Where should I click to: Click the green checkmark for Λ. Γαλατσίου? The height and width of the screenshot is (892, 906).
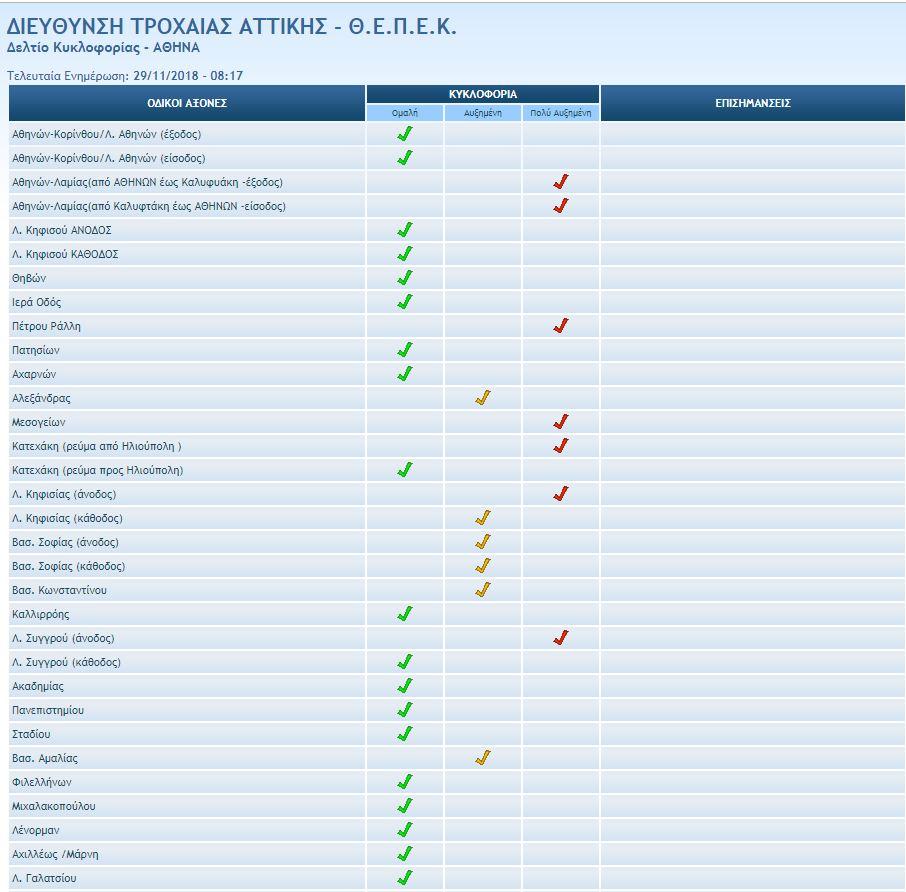click(x=405, y=878)
